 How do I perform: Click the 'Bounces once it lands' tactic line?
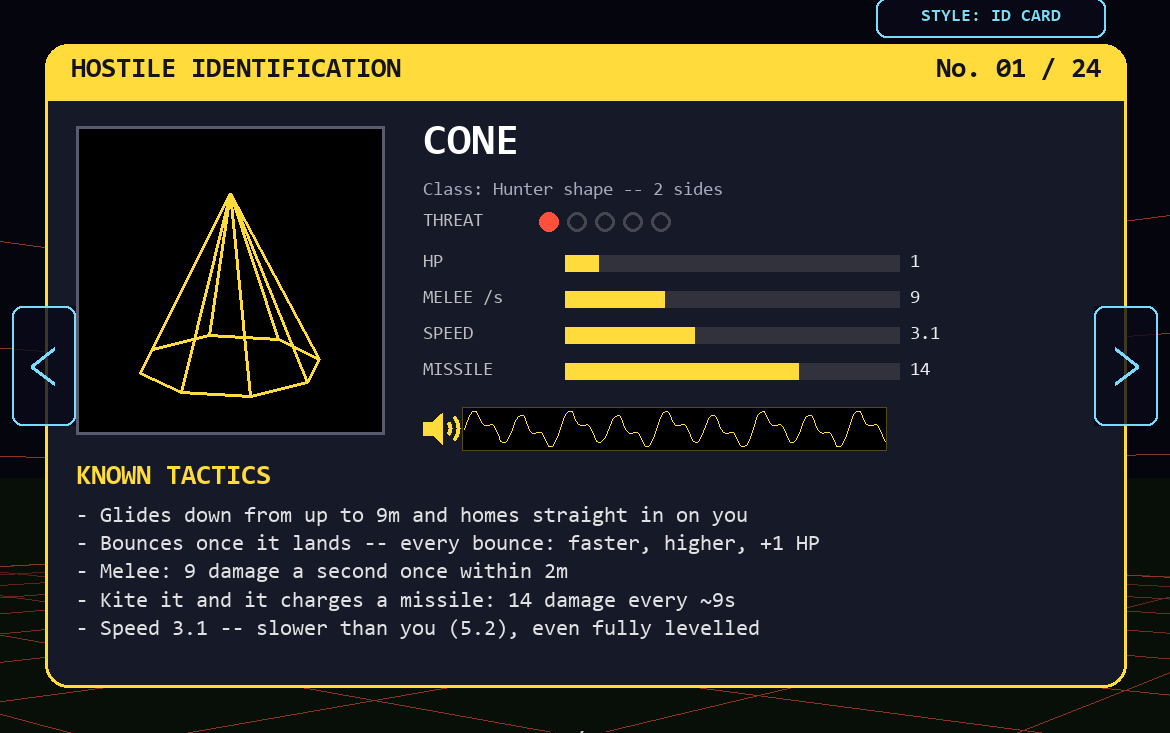(448, 543)
